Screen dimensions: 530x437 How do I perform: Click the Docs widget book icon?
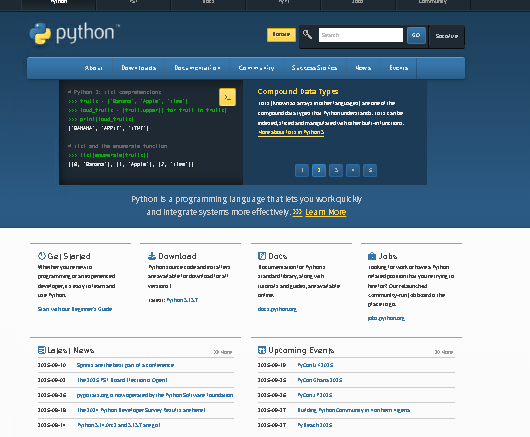point(262,256)
